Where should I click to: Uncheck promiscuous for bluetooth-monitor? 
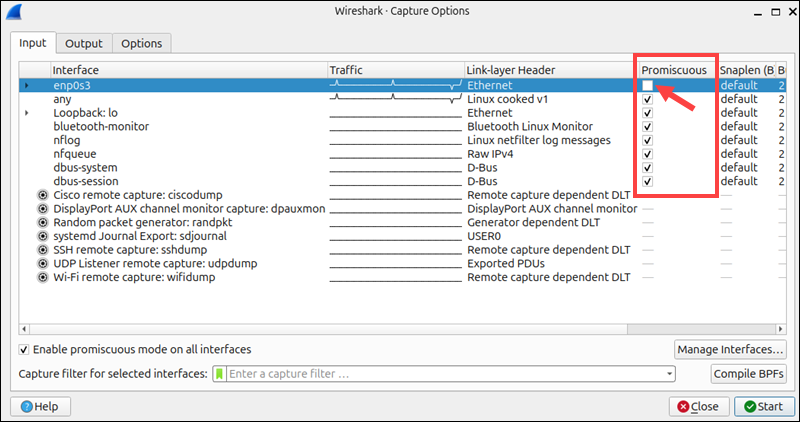647,127
